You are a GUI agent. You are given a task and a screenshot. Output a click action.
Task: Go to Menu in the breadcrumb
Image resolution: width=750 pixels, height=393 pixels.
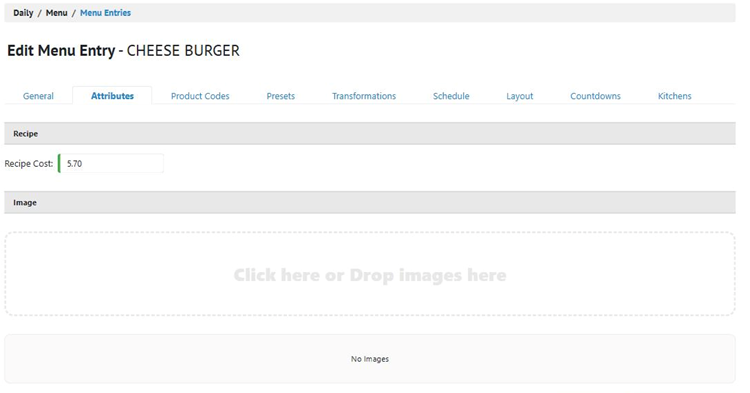pos(56,13)
